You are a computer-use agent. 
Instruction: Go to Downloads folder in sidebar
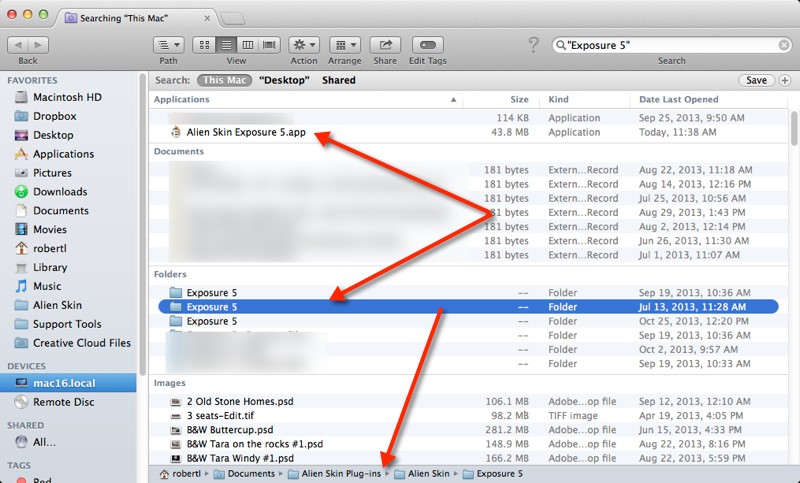point(60,192)
